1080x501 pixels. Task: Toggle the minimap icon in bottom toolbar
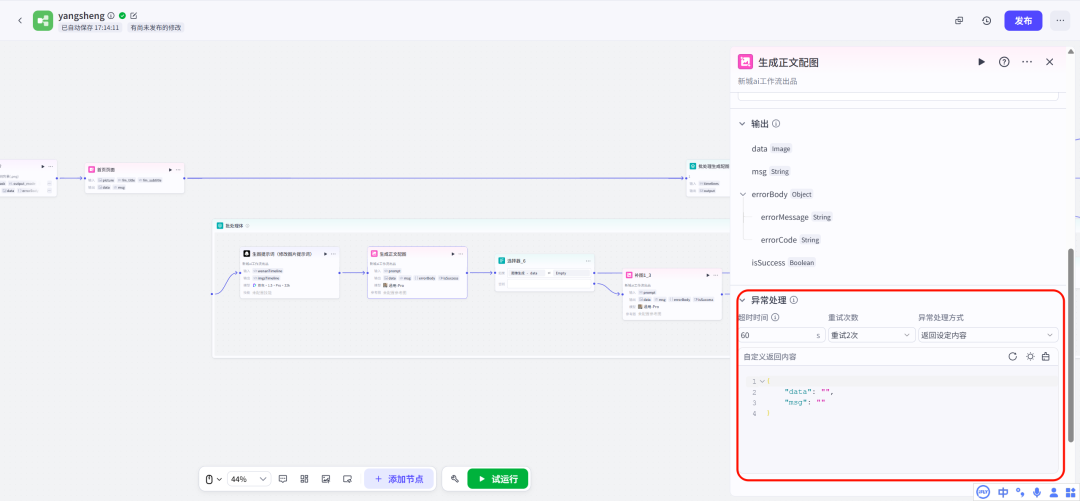pos(348,479)
